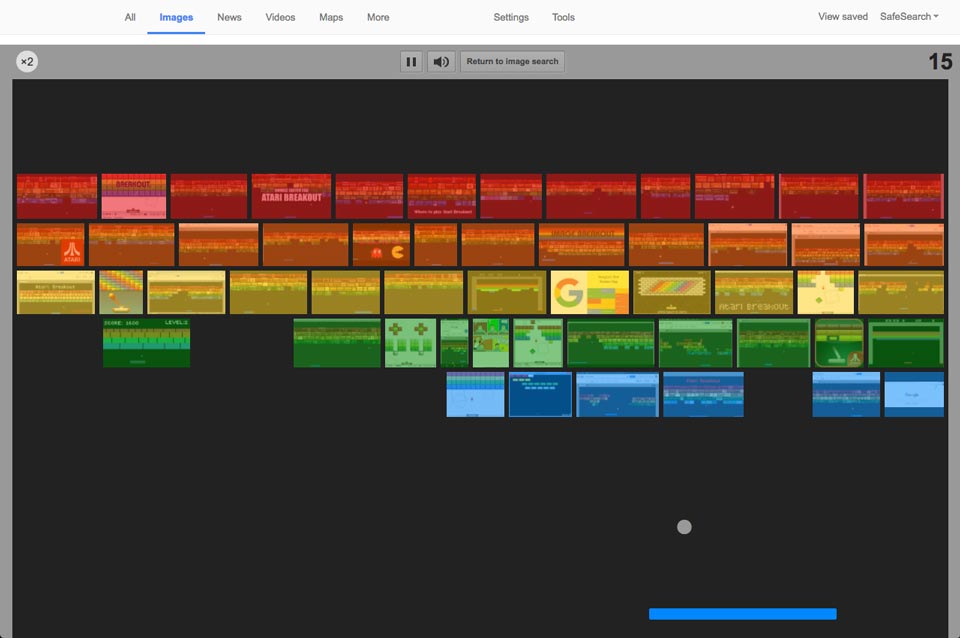
Task: Click the gray bouncing ball
Action: pos(684,527)
